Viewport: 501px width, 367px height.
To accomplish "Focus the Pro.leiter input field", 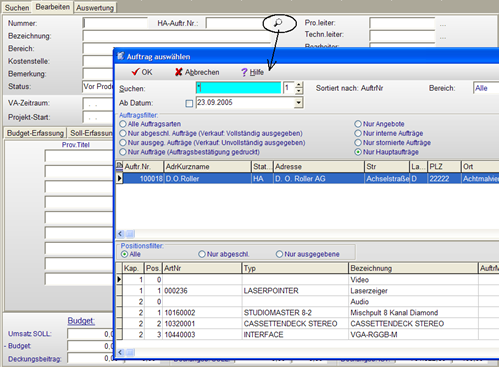I will coord(402,23).
